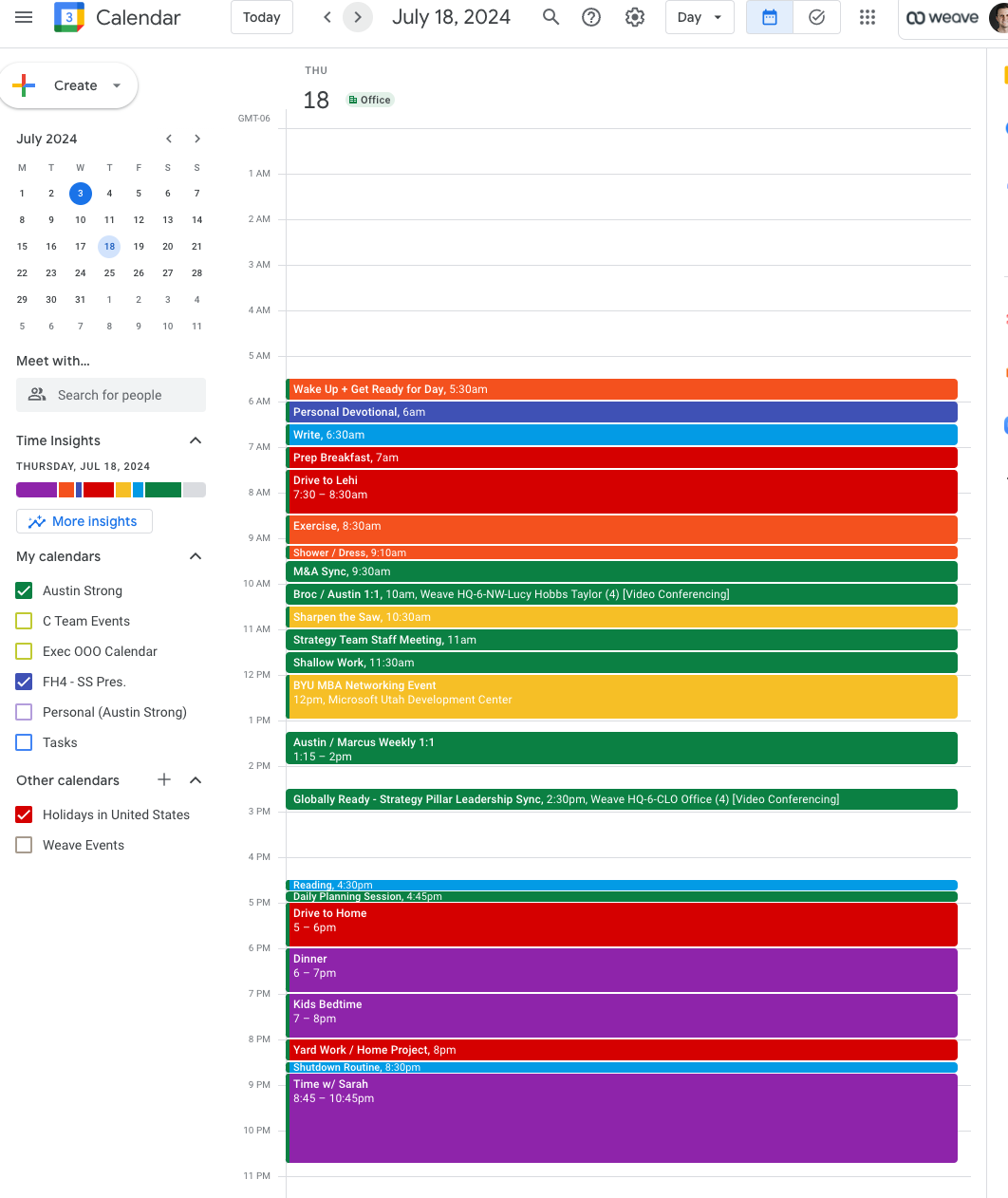1008x1198 pixels.
Task: Open Austin / Marcus Weekly 1:1 event
Action: pyautogui.click(x=622, y=748)
